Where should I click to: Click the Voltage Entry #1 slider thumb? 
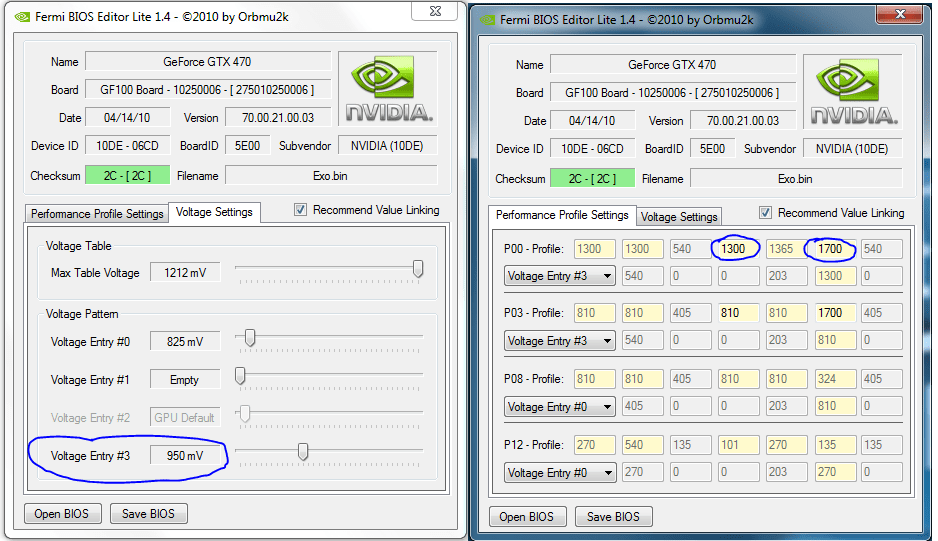click(240, 376)
